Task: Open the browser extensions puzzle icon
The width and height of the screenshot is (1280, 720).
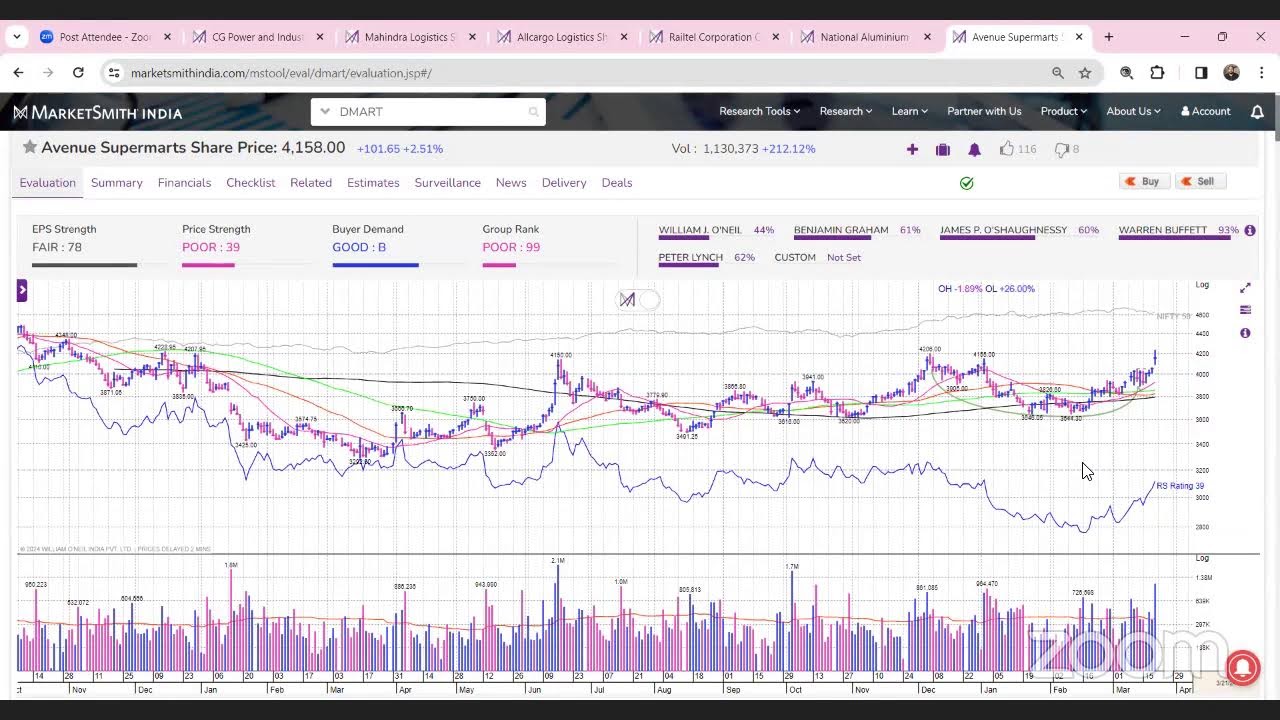Action: click(1157, 73)
